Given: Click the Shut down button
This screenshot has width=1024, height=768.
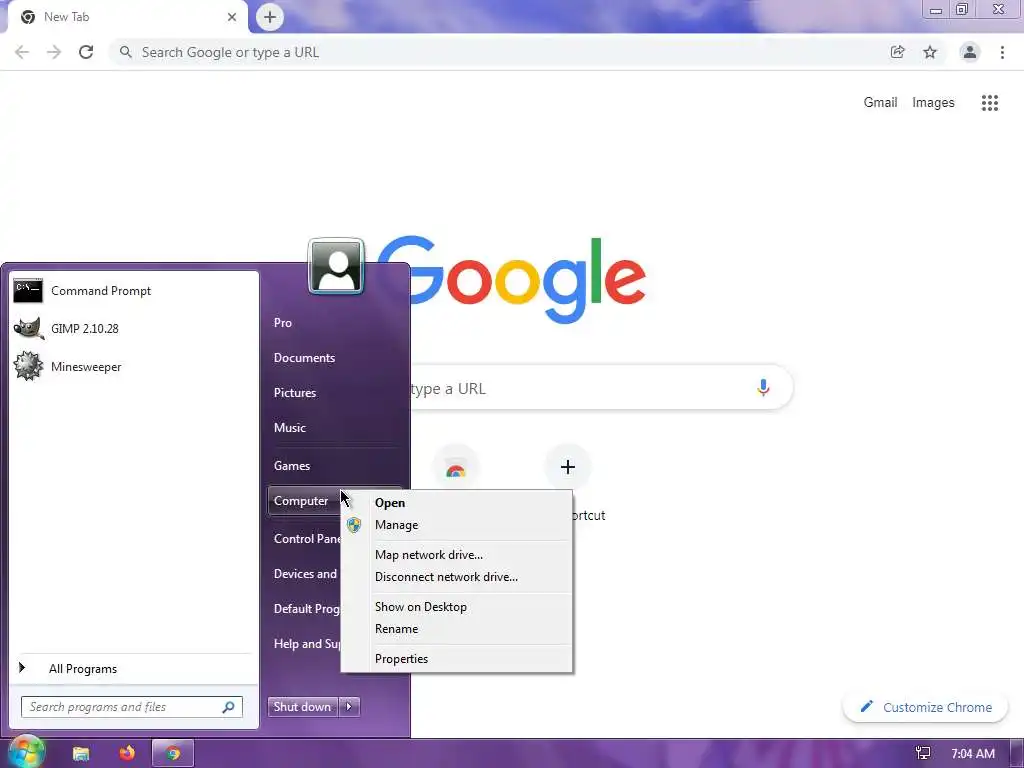Looking at the screenshot, I should pos(302,707).
